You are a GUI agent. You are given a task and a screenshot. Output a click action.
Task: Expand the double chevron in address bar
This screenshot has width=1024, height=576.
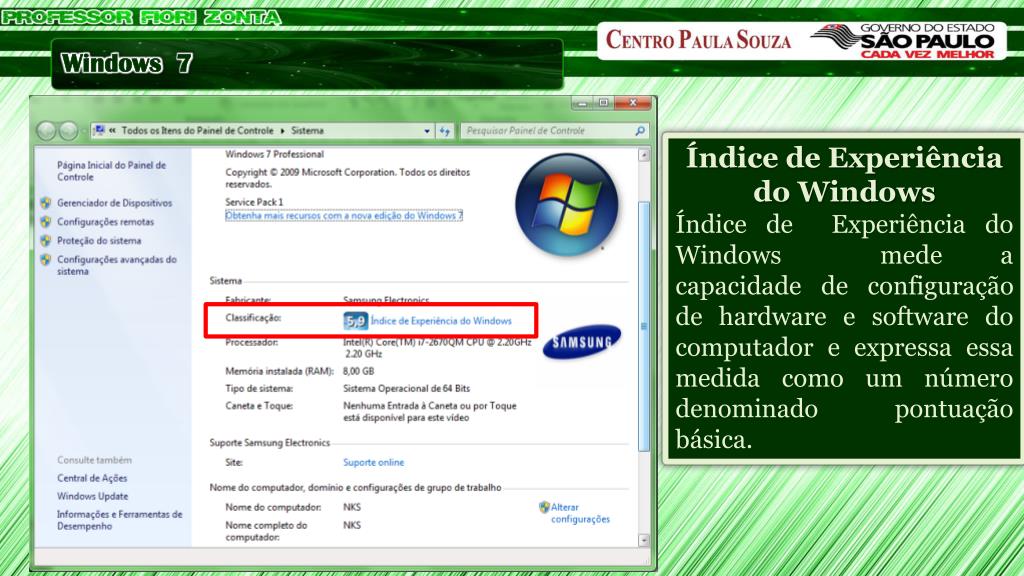(x=112, y=131)
